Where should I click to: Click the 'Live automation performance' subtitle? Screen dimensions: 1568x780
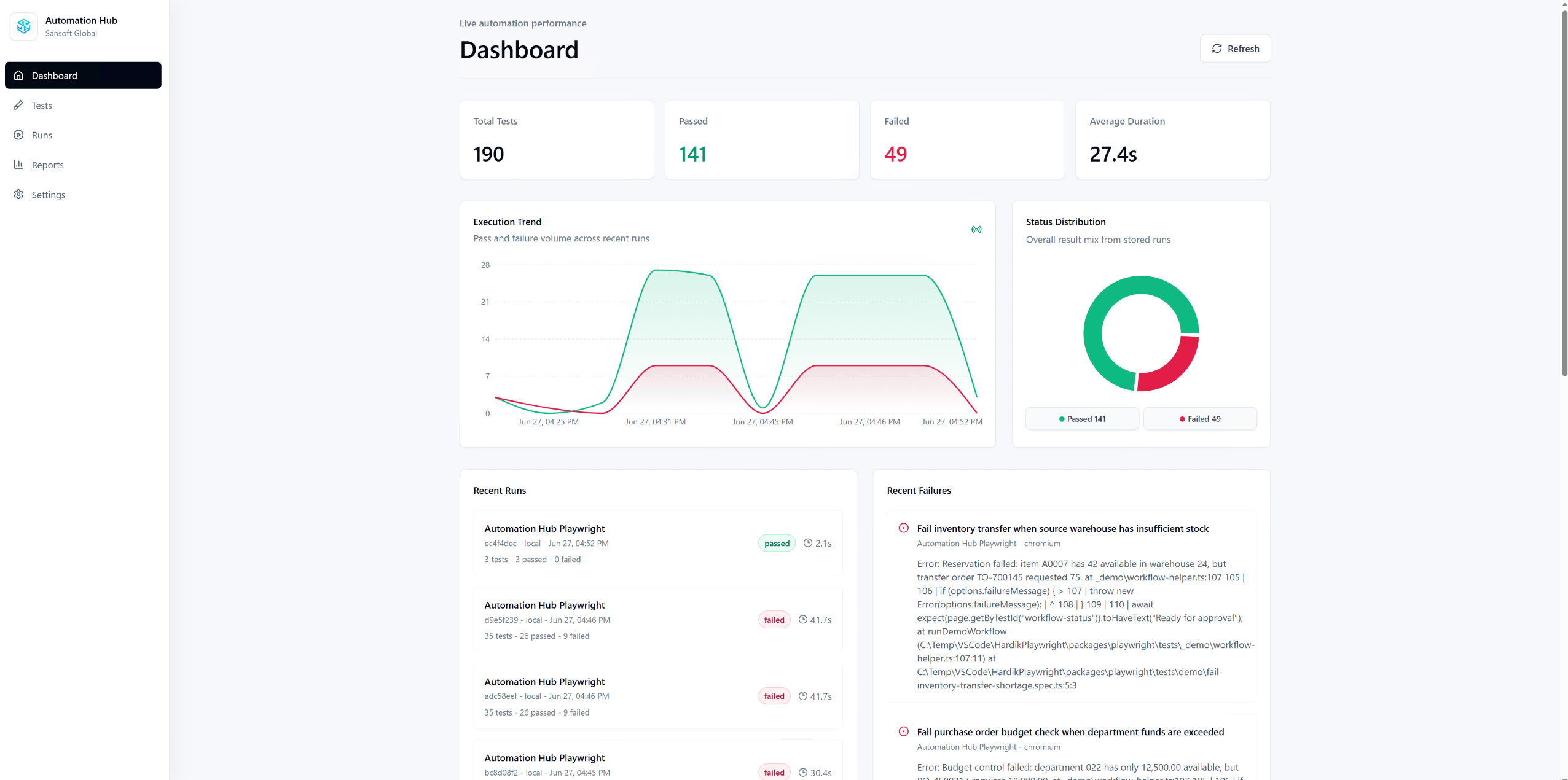click(523, 23)
